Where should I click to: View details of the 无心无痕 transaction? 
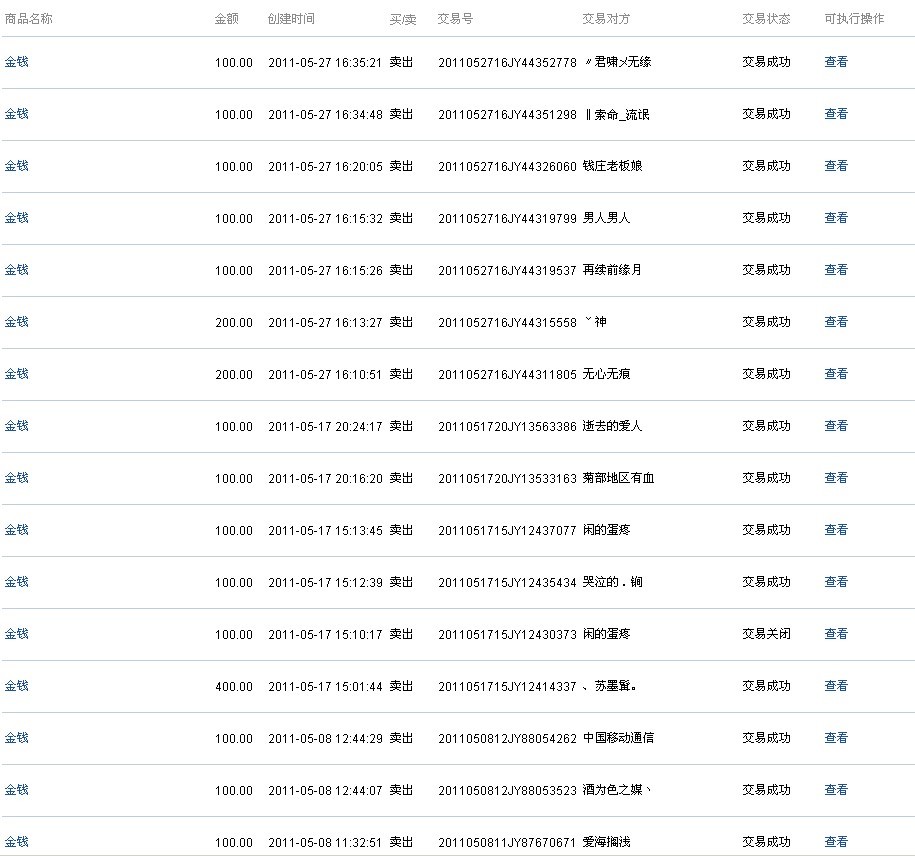tap(835, 374)
